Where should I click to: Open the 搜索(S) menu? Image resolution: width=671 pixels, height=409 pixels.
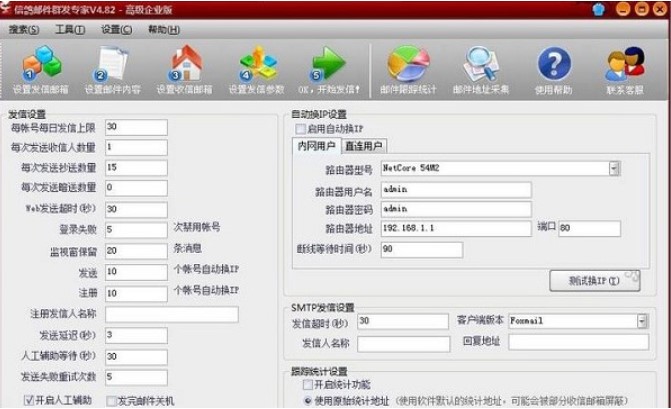coord(24,30)
